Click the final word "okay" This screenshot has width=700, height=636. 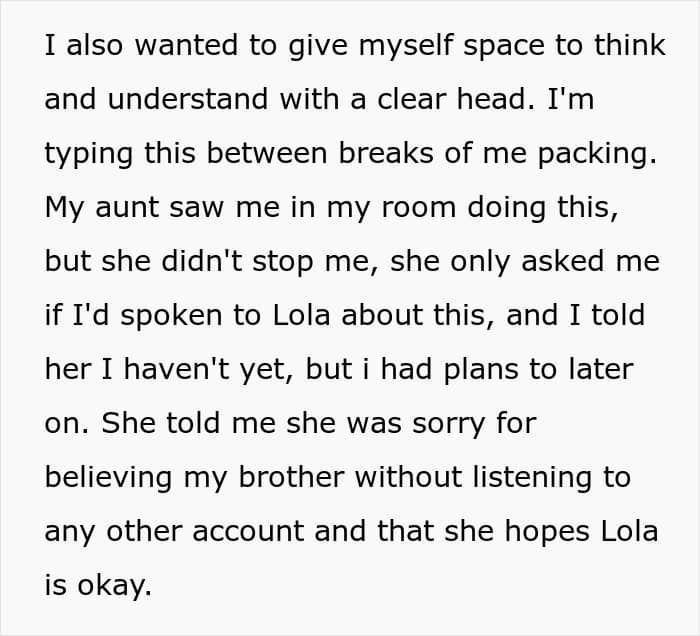pyautogui.click(x=115, y=585)
